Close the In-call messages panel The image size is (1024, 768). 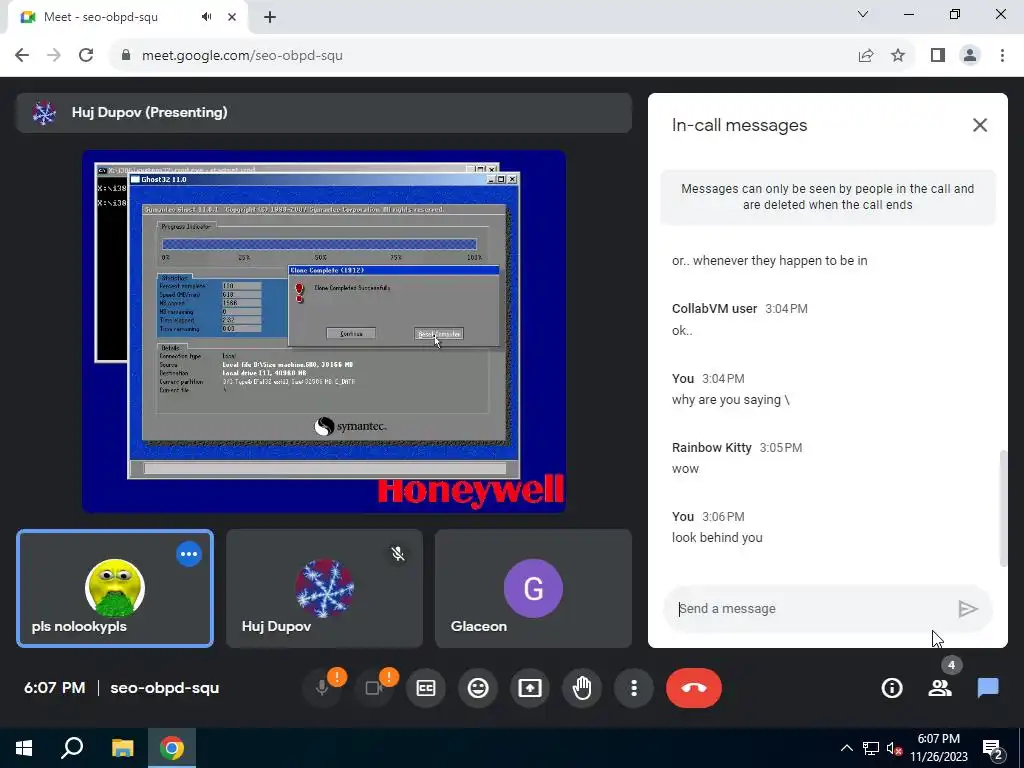click(x=980, y=125)
